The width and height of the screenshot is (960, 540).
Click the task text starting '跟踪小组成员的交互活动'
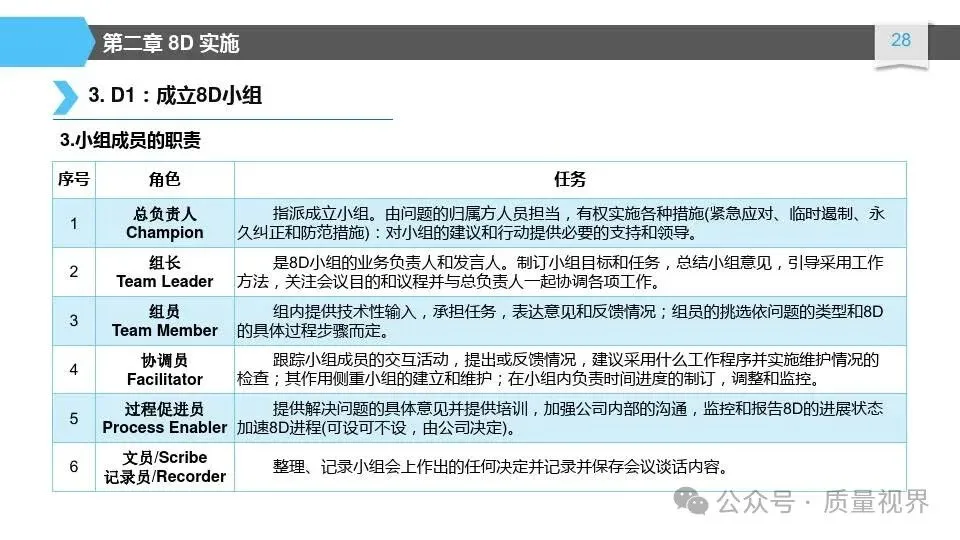coord(558,369)
